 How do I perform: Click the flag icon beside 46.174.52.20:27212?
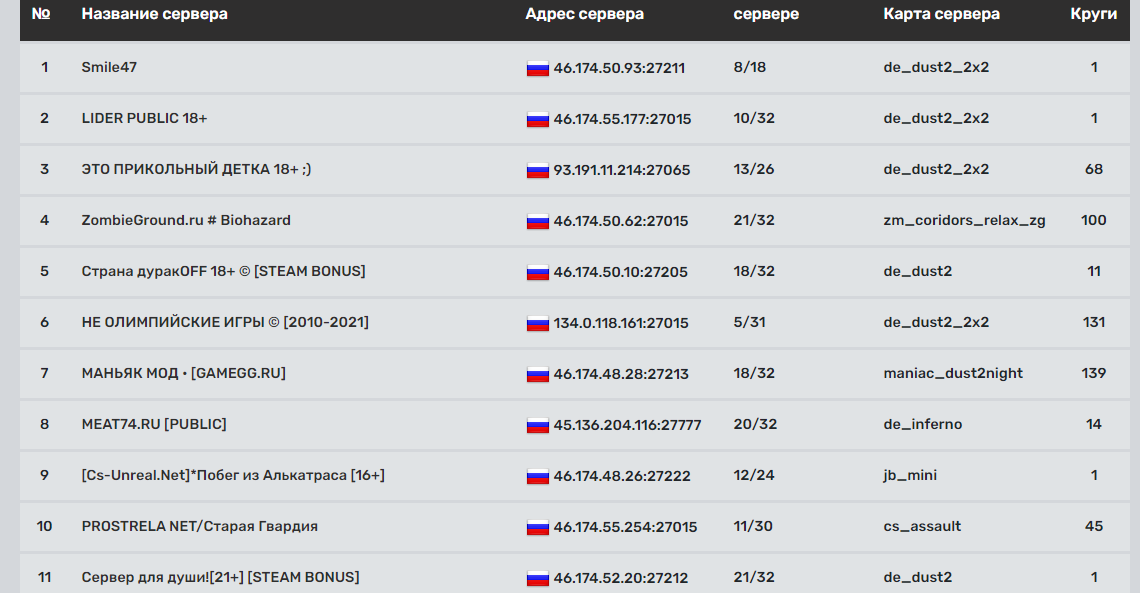click(x=537, y=578)
